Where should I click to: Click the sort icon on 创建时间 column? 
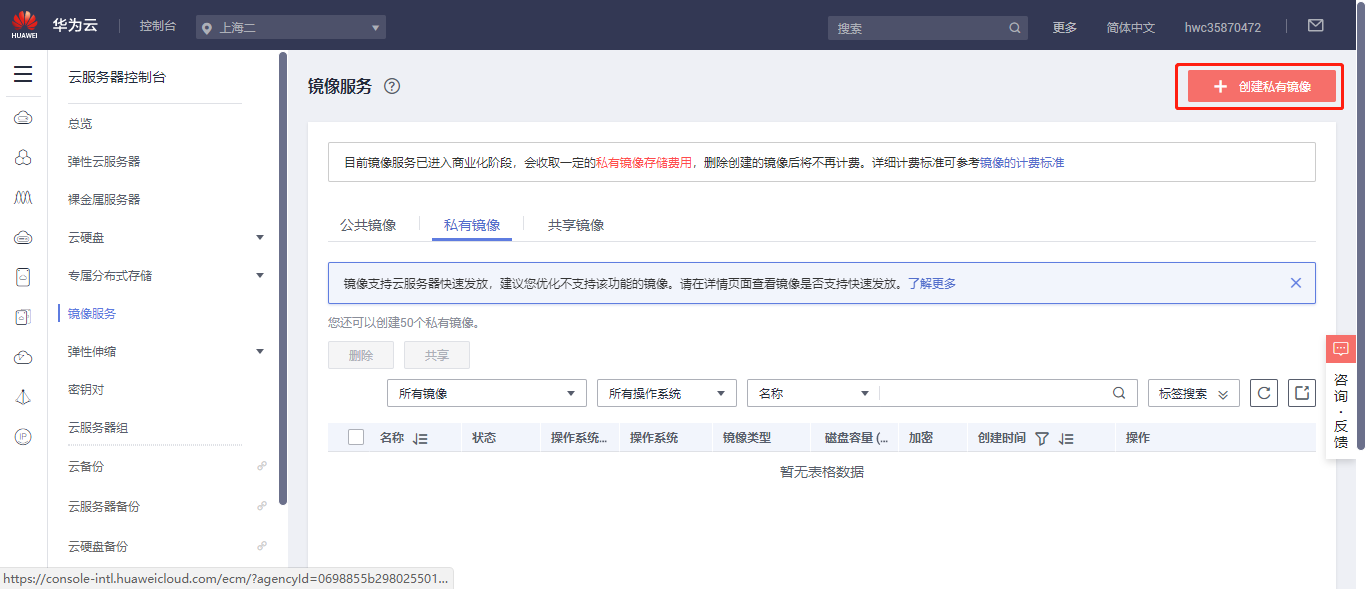click(1066, 438)
